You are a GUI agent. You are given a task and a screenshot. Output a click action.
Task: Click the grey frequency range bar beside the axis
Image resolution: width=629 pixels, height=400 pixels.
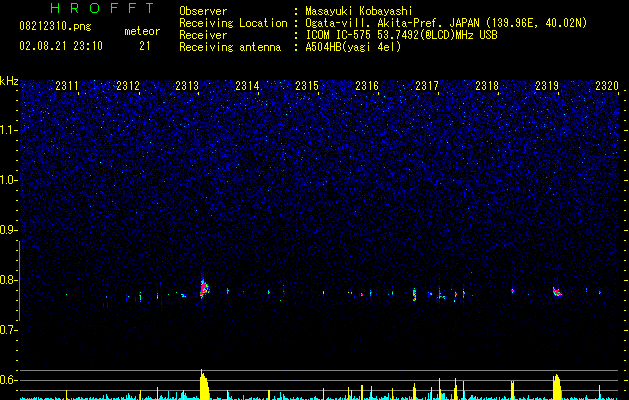[x=19, y=281]
